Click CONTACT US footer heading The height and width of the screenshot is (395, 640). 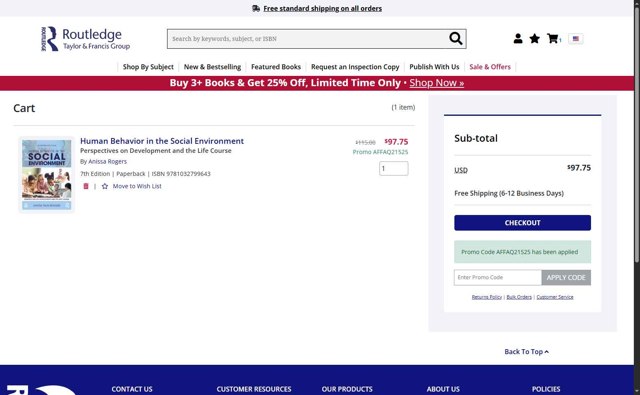pyautogui.click(x=132, y=389)
